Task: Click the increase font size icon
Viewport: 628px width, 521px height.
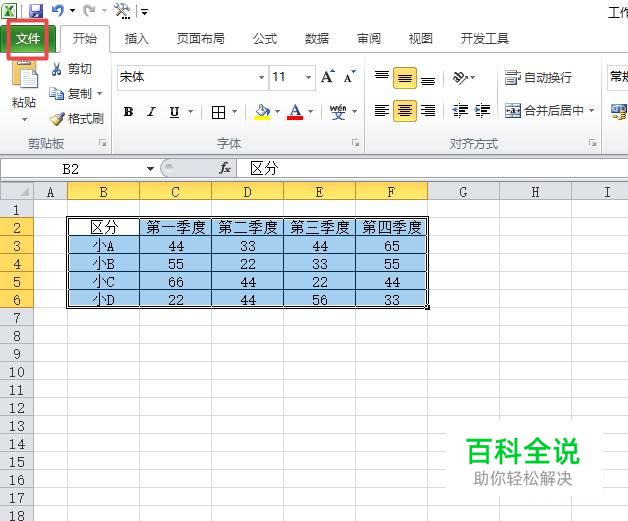Action: [328, 76]
